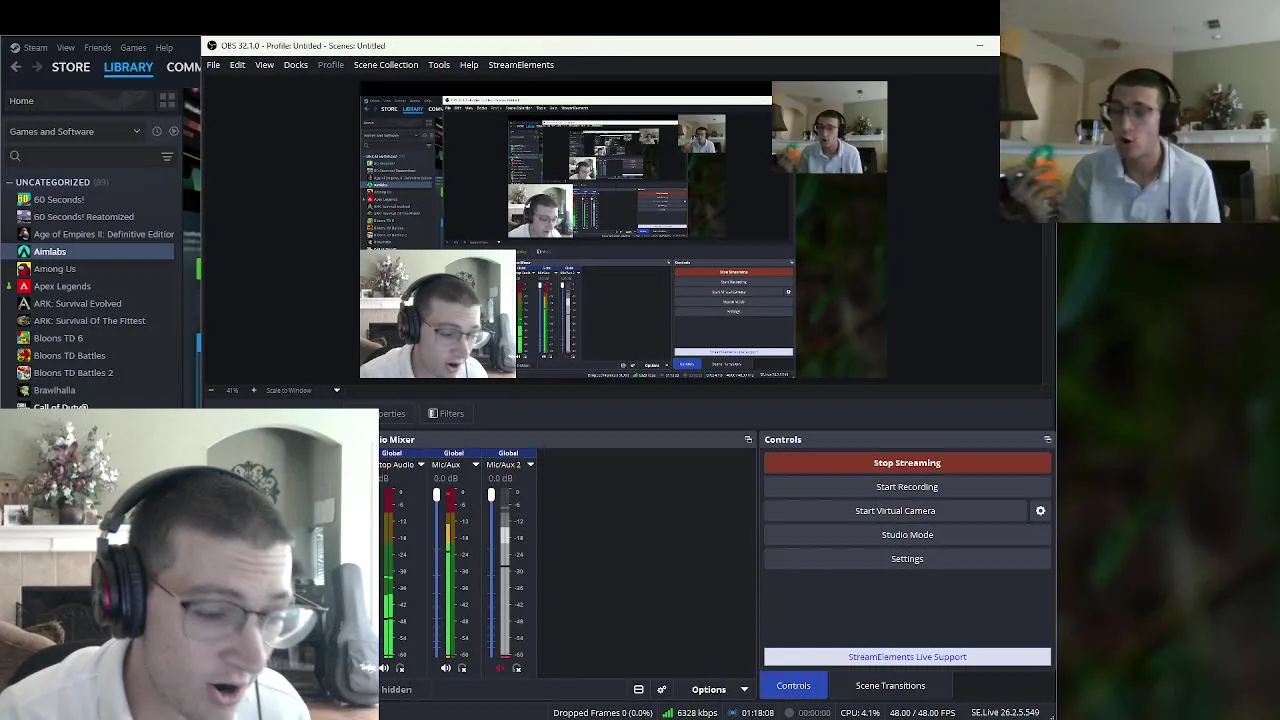Toggle monitoring for Mic/Aux 2

(x=517, y=668)
